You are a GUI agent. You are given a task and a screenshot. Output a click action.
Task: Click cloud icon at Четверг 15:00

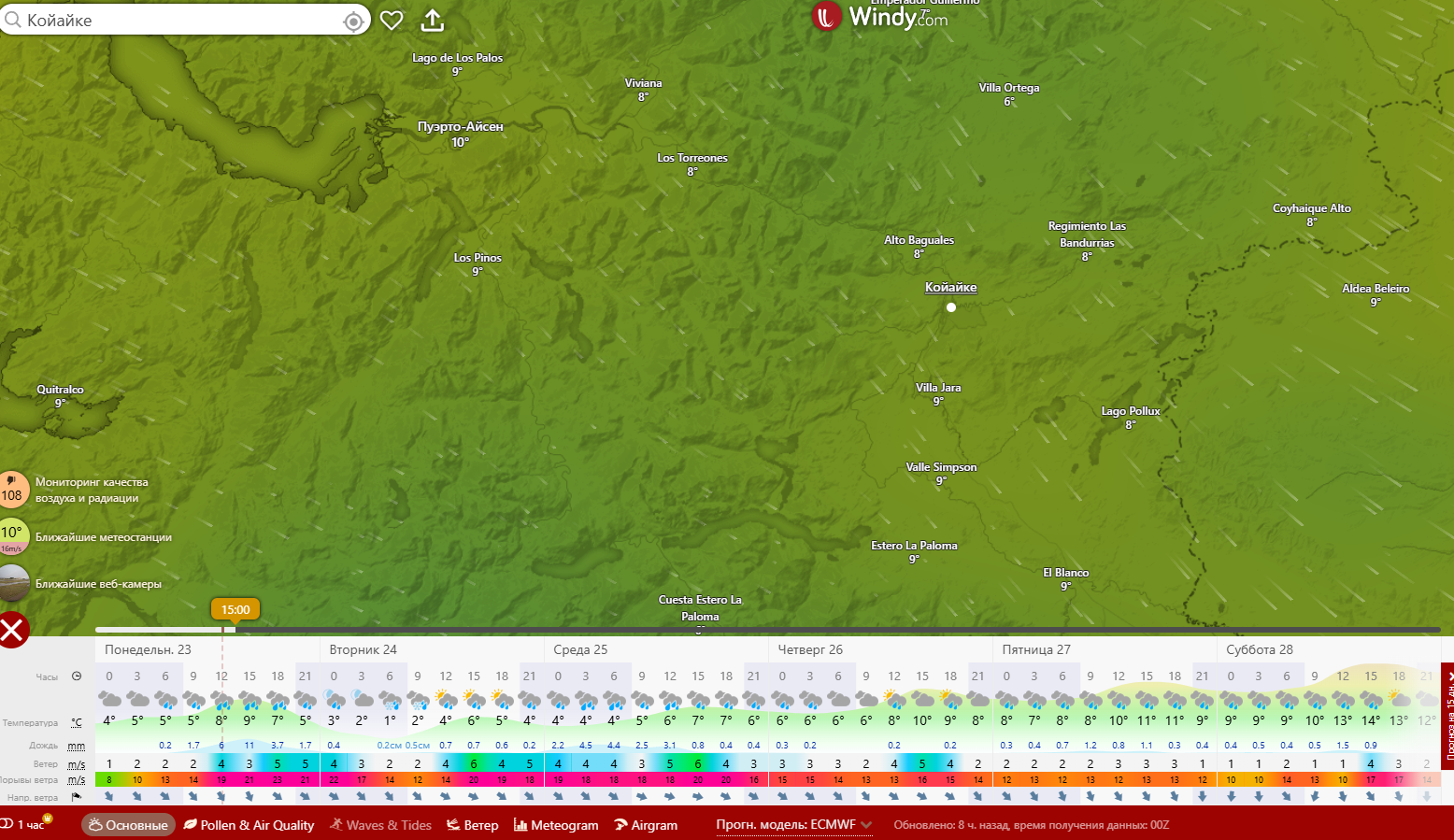point(922,699)
